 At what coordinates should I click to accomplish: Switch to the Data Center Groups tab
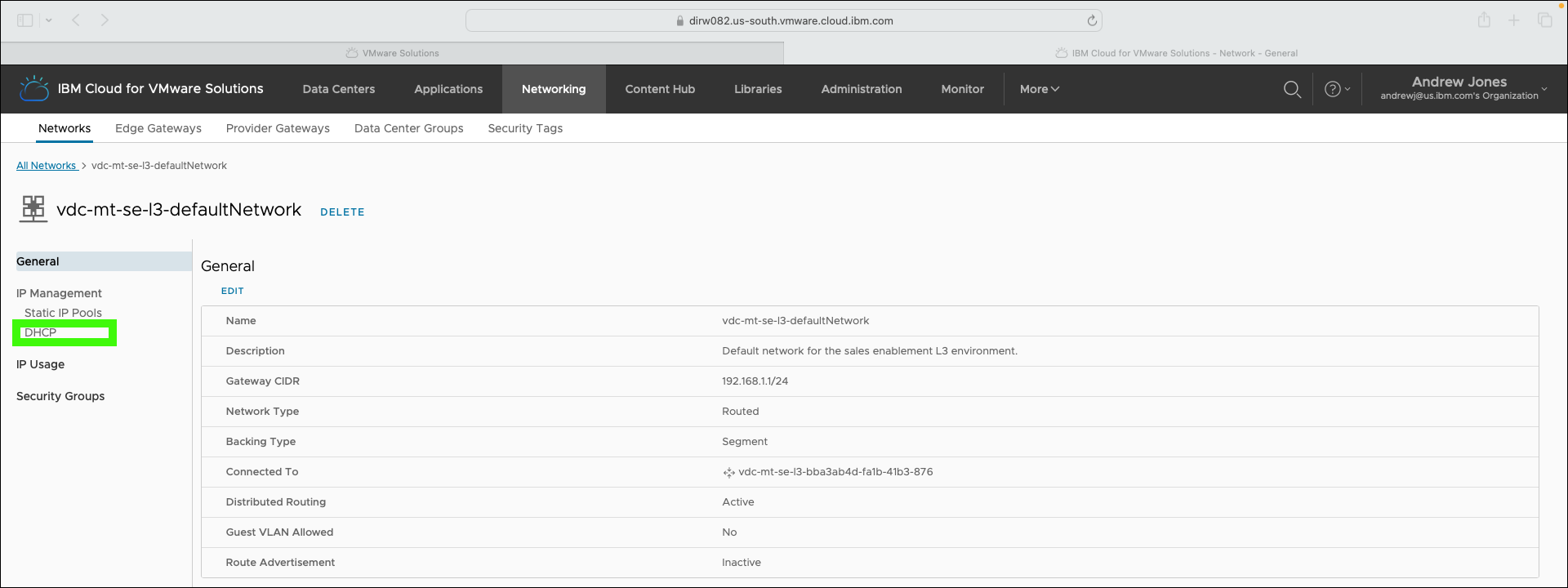point(408,128)
